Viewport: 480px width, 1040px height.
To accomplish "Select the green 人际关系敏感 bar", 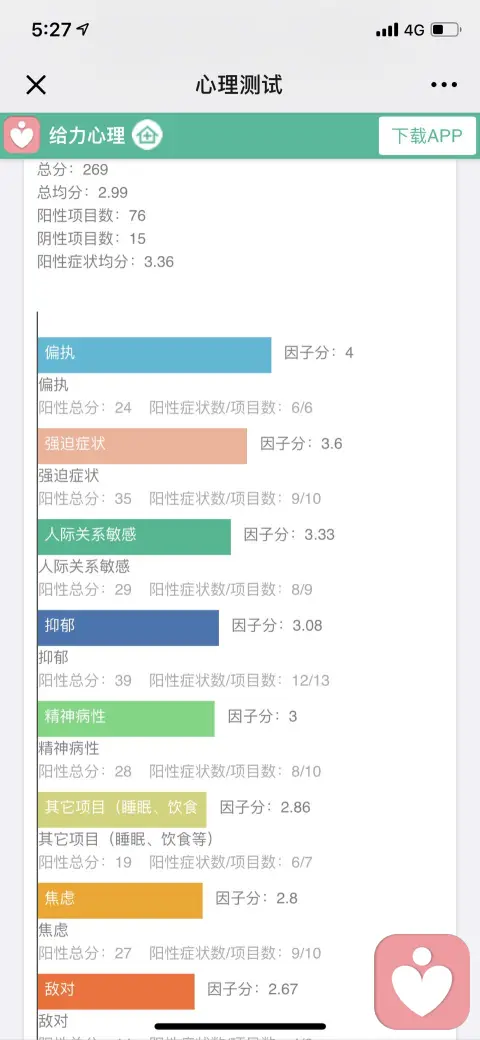I will pyautogui.click(x=135, y=537).
